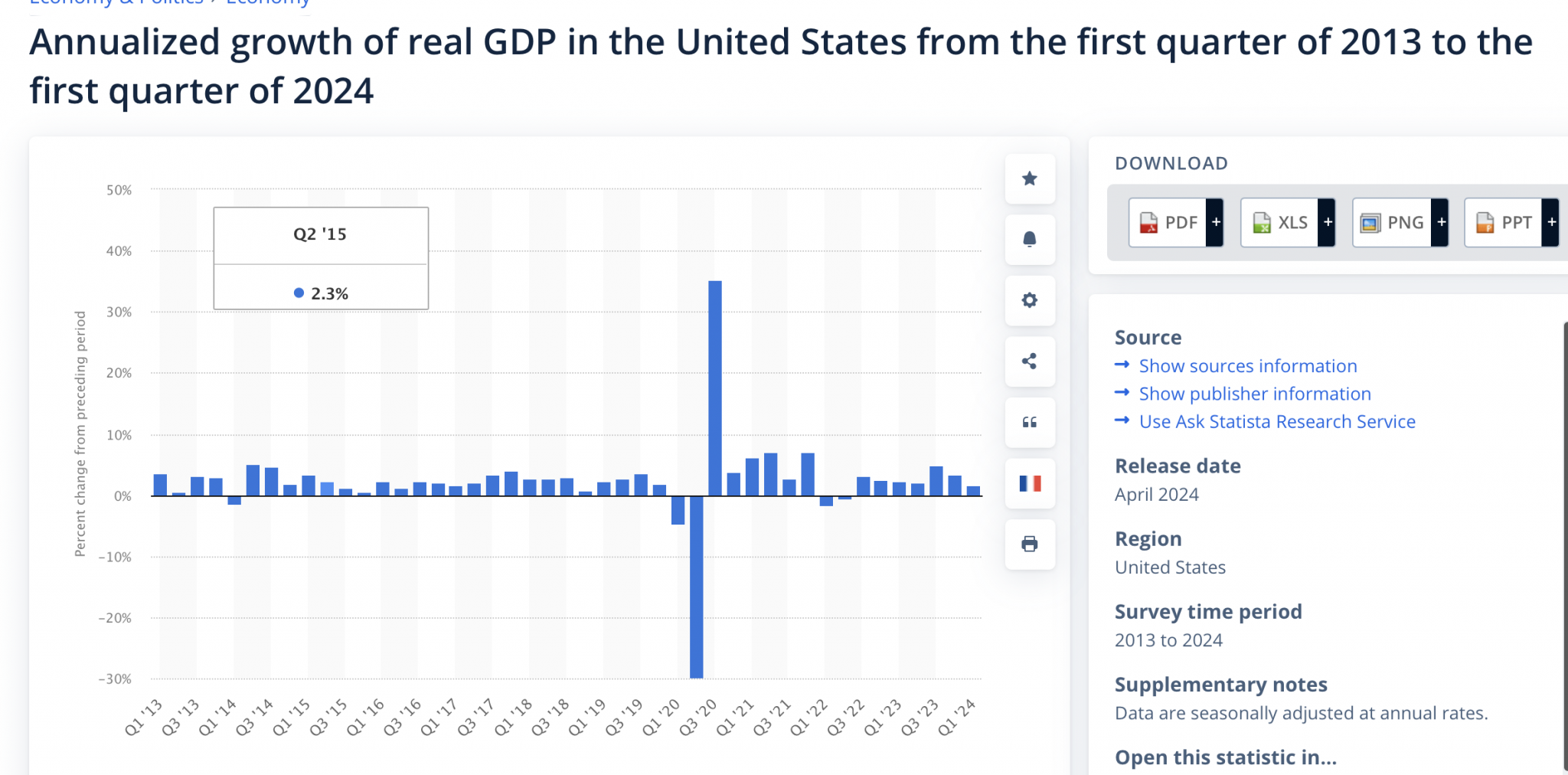Click the share statistic icon
This screenshot has width=1568, height=775.
[1030, 361]
